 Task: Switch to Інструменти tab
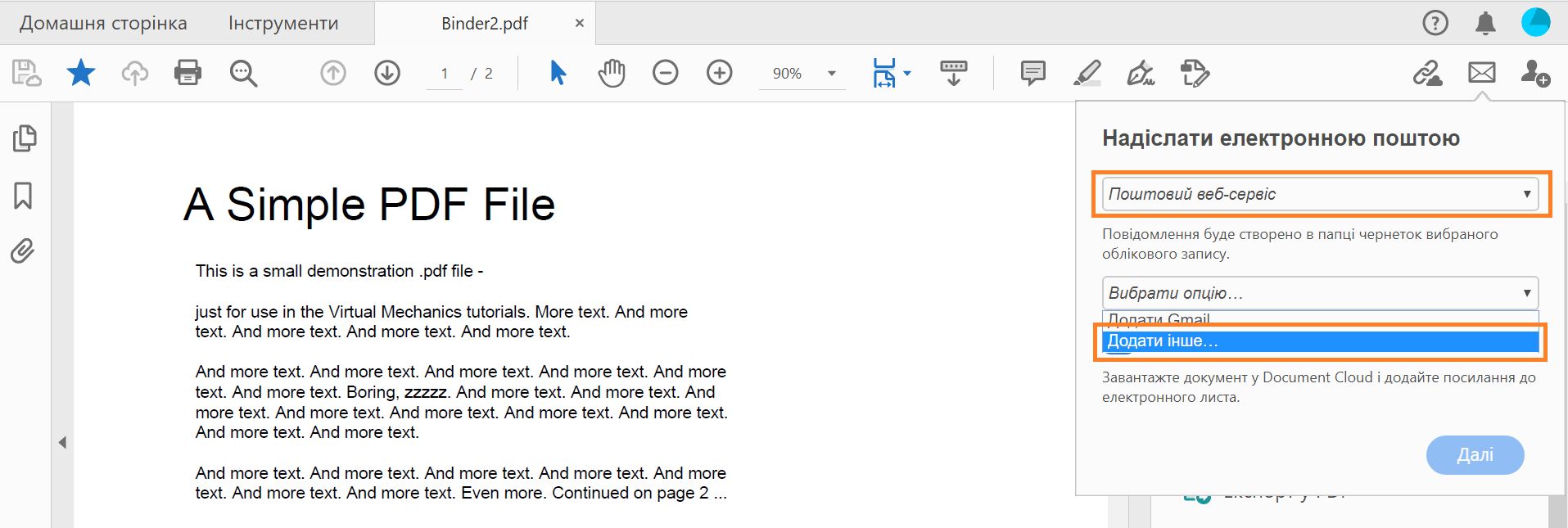click(x=283, y=23)
